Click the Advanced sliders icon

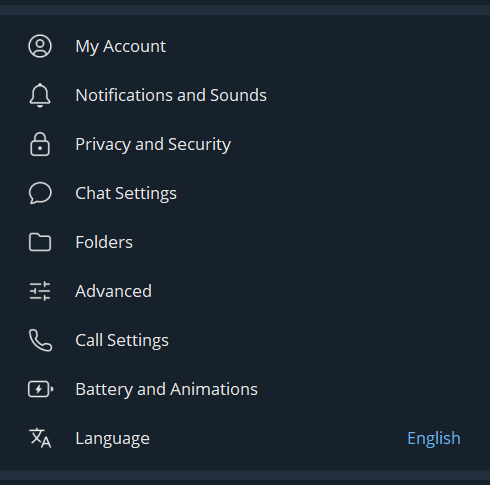(40, 291)
